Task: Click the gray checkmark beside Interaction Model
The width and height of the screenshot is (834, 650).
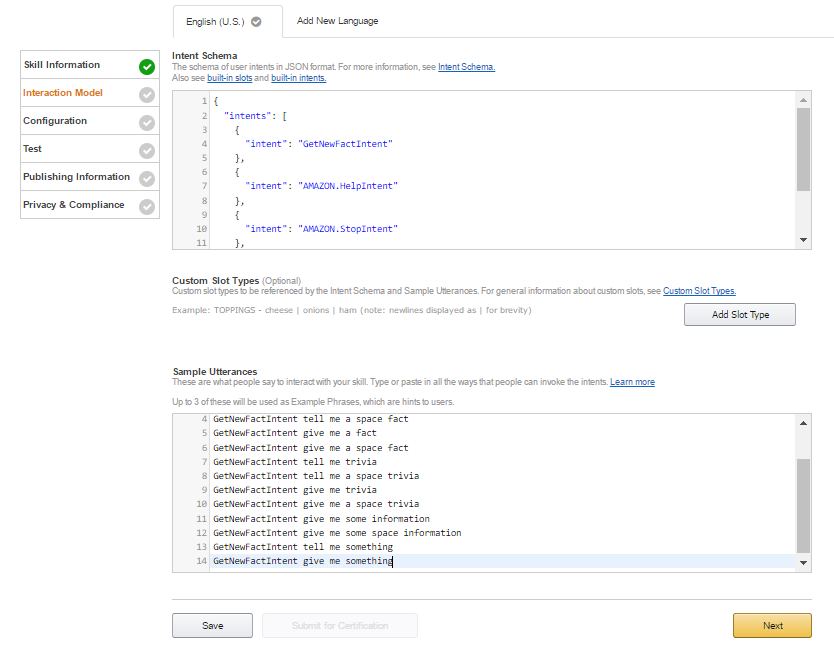Action: 147,95
